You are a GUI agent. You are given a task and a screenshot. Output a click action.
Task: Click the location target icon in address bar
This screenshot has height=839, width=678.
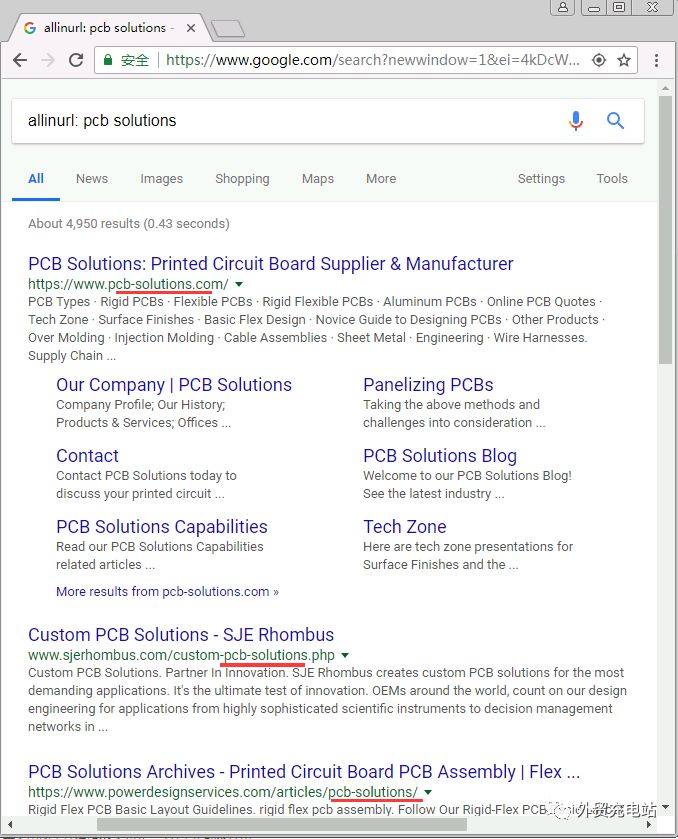tap(598, 60)
